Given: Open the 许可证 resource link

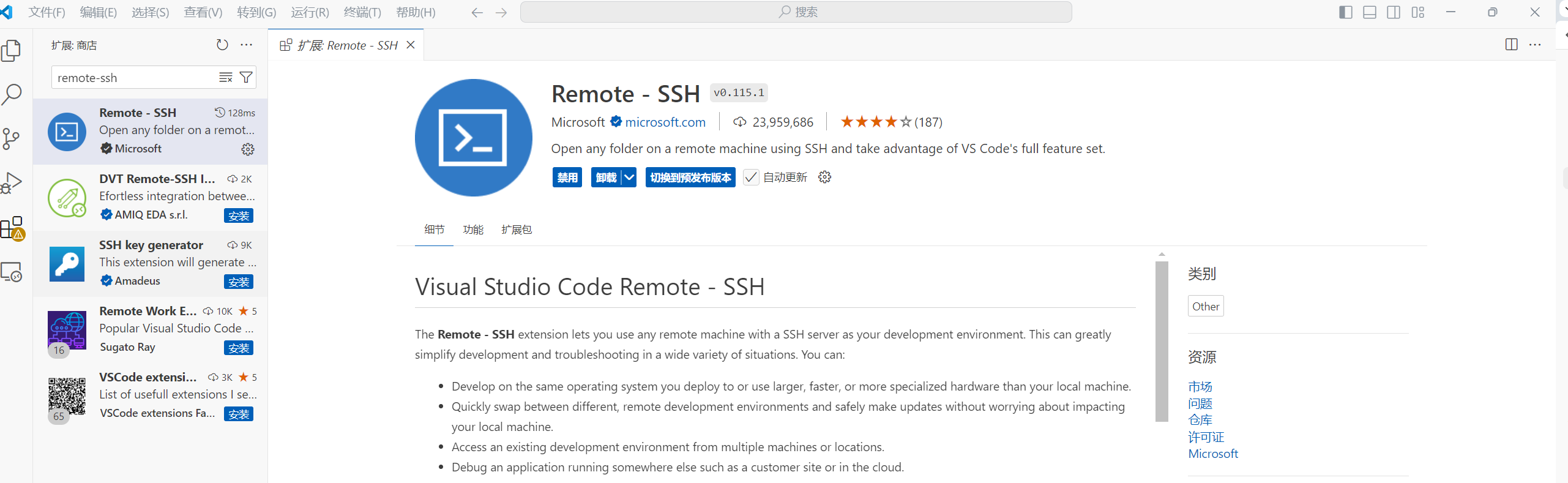Looking at the screenshot, I should pos(1206,437).
